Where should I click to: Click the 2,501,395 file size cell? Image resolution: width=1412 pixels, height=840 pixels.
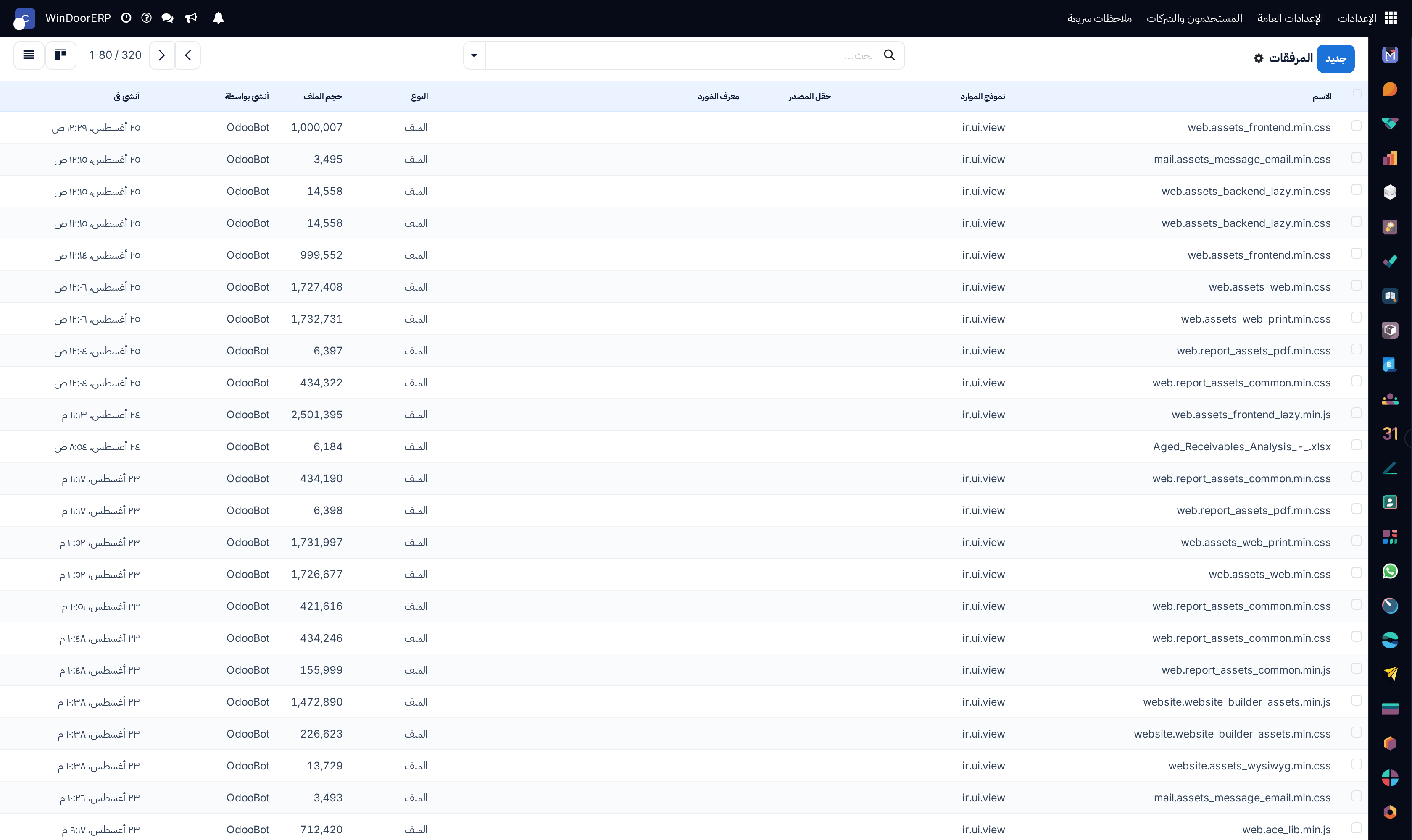point(316,415)
